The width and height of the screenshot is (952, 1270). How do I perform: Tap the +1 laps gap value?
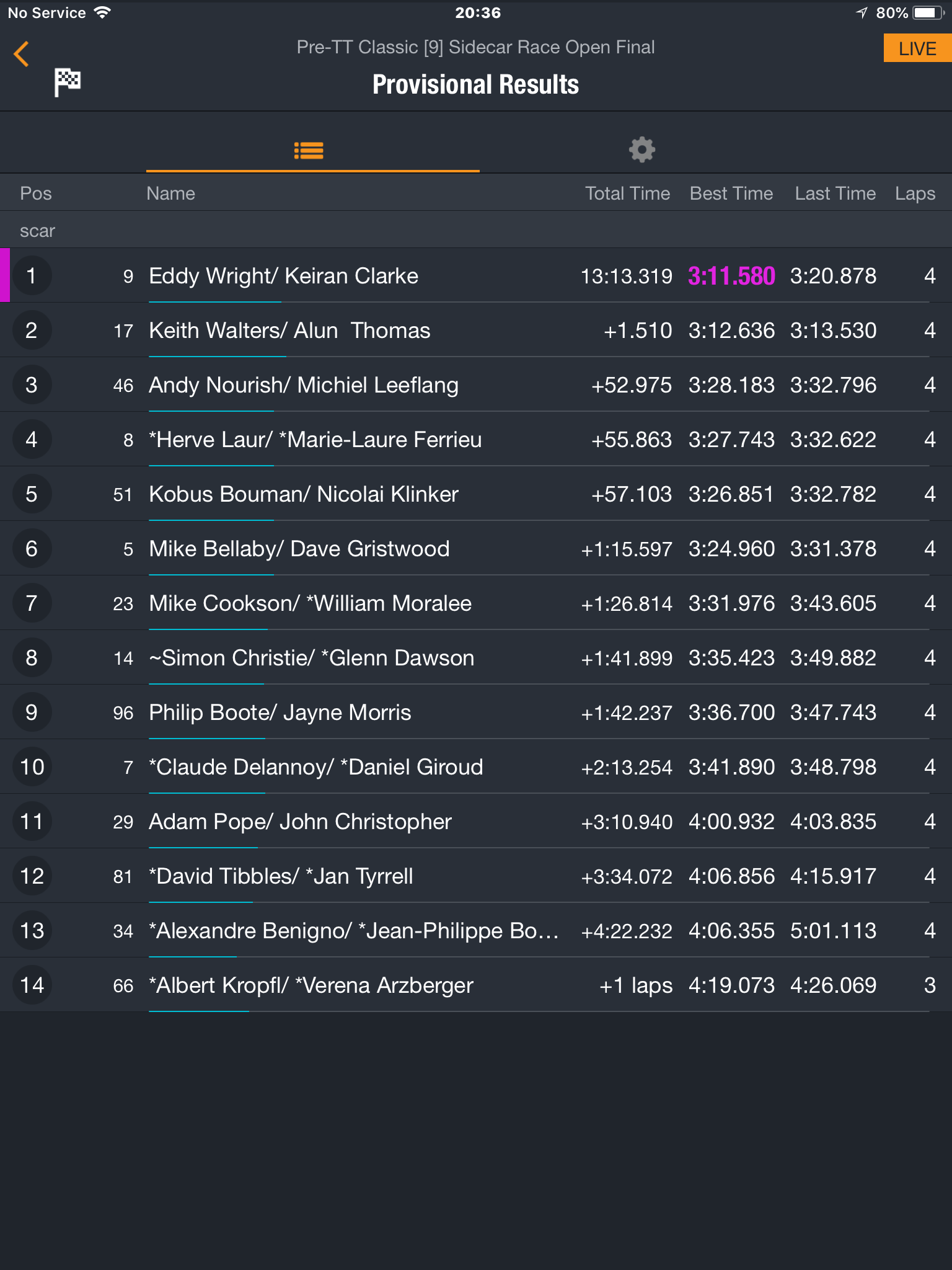coord(636,985)
